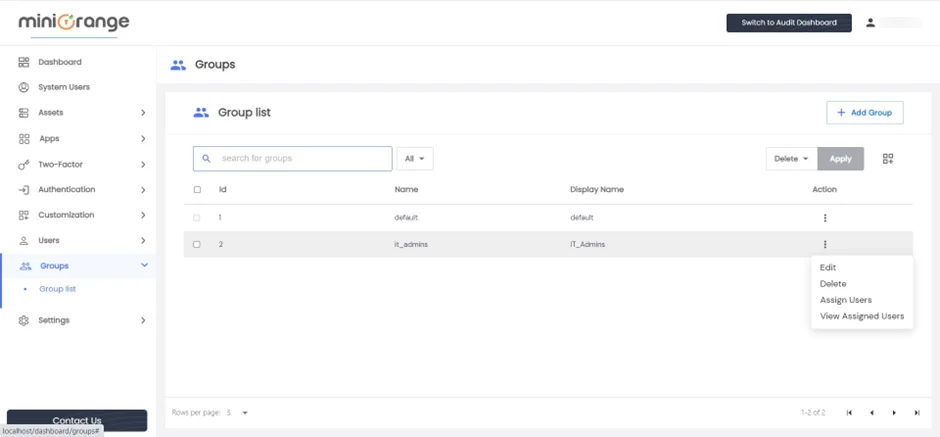Check the it_admins group row checkbox
The width and height of the screenshot is (940, 437).
[x=197, y=245]
